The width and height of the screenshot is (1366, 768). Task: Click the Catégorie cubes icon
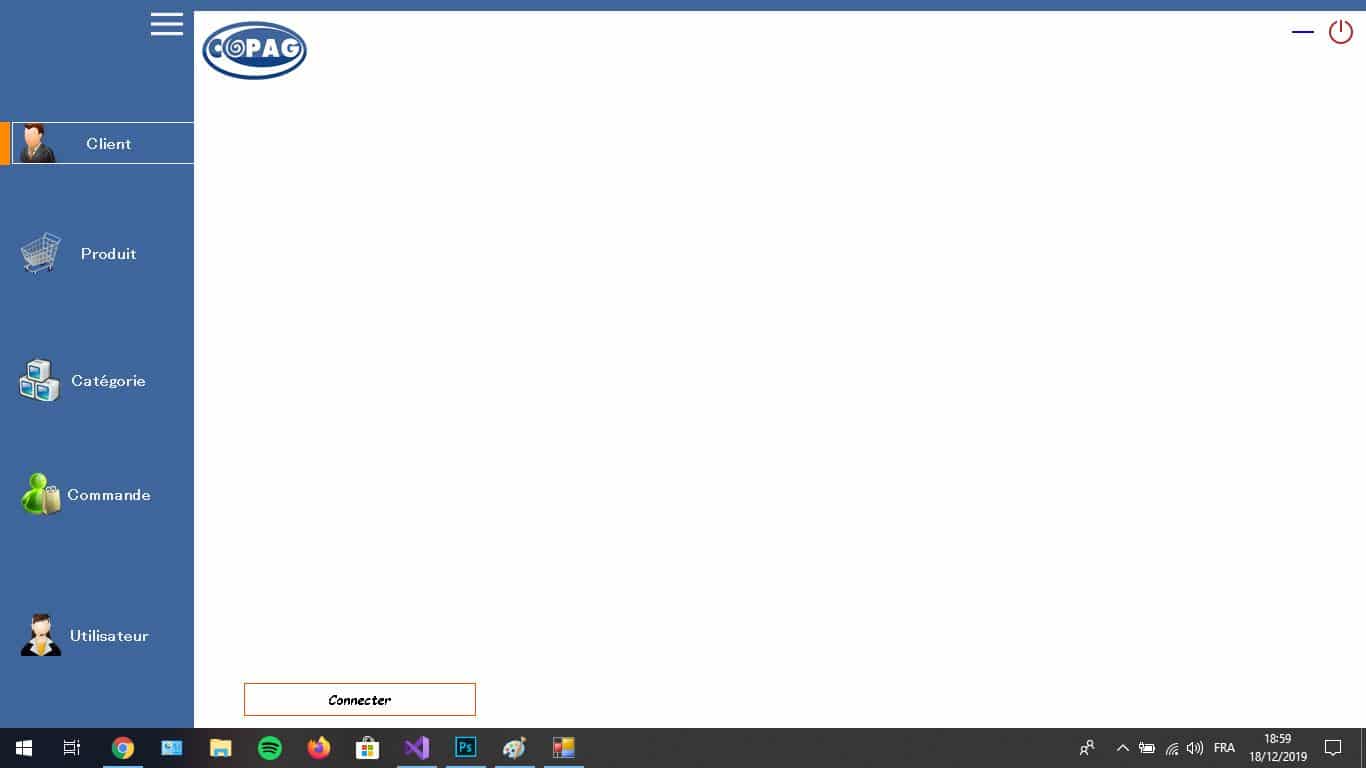tap(40, 381)
